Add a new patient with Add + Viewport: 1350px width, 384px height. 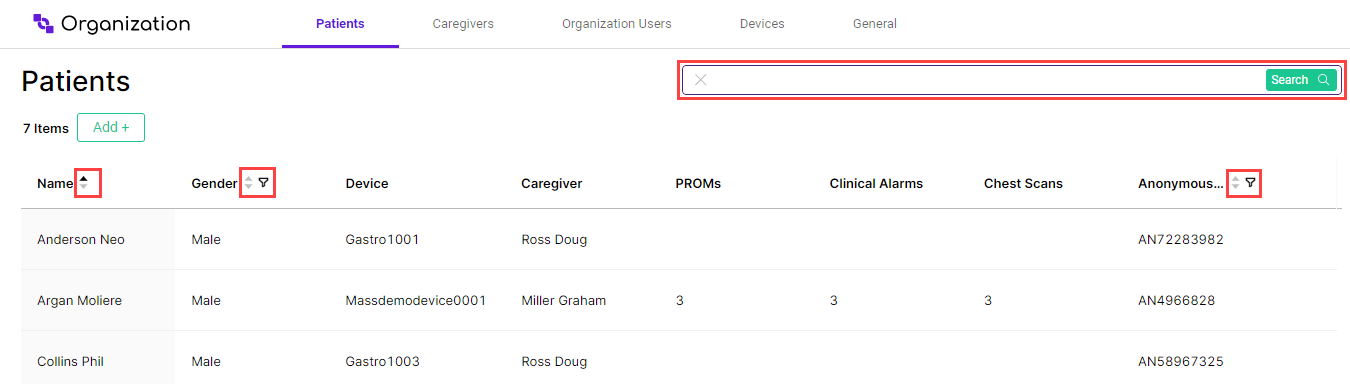coord(111,127)
